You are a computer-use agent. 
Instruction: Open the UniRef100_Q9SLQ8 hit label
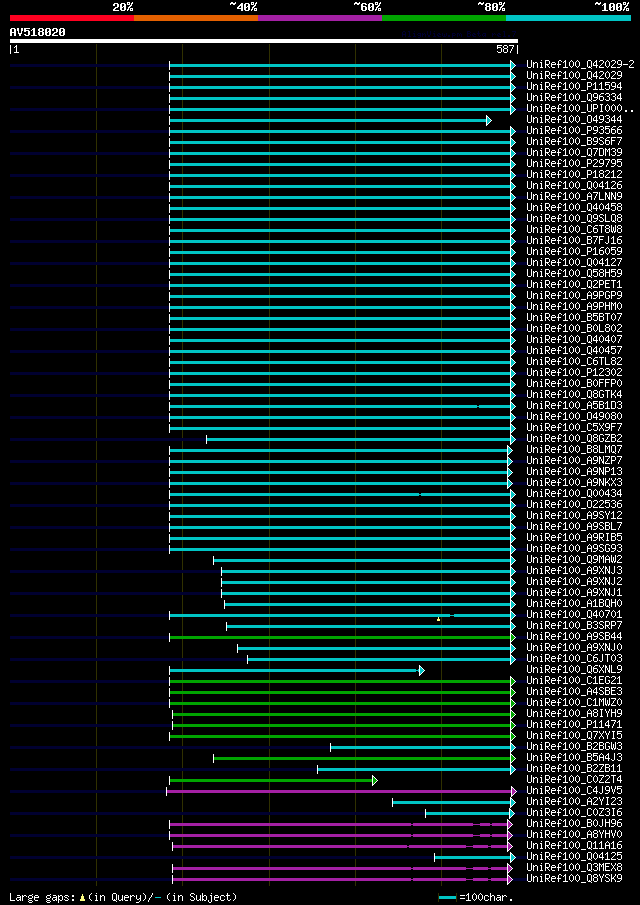coord(574,219)
